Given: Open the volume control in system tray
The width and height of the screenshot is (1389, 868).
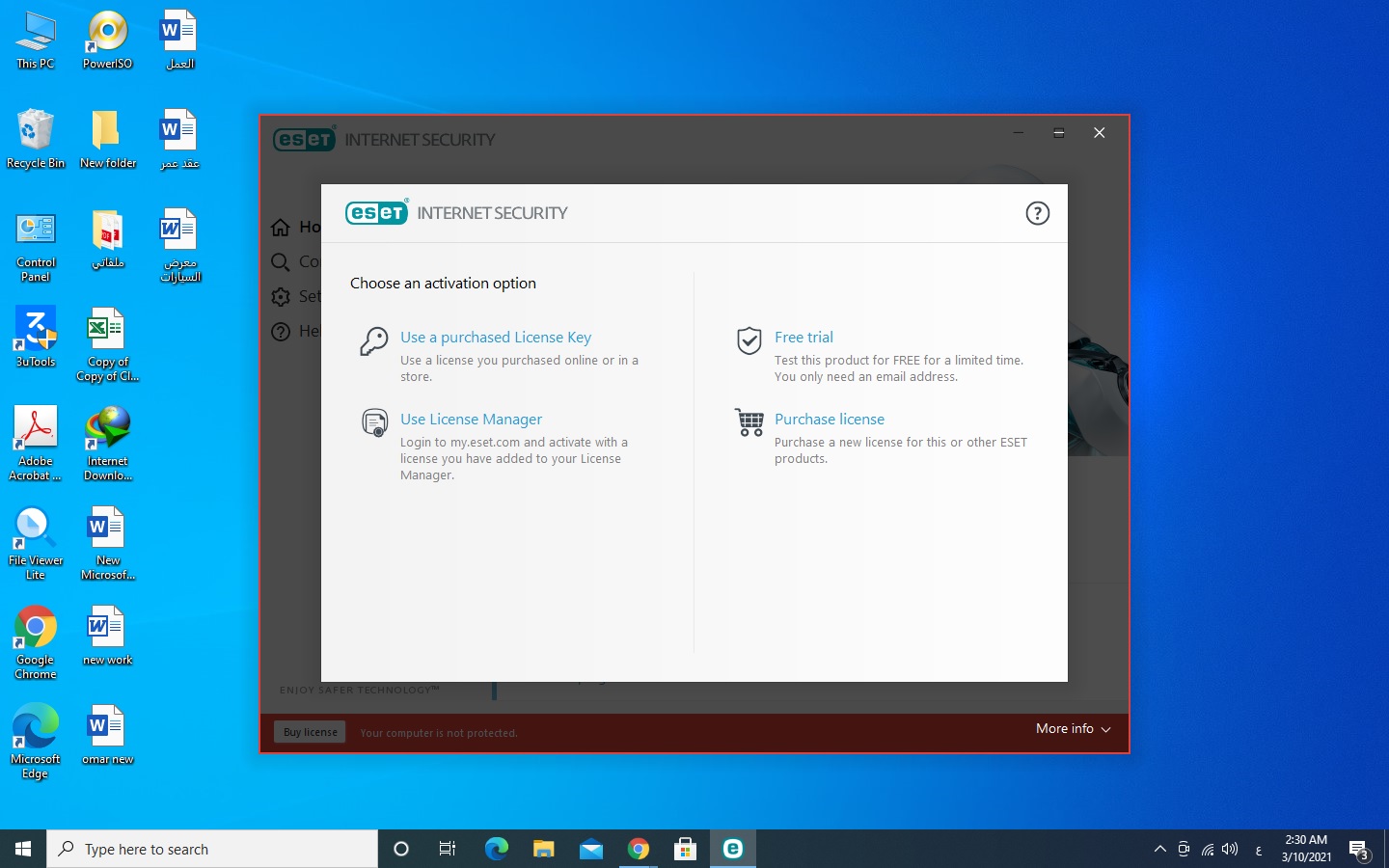Looking at the screenshot, I should [1230, 850].
